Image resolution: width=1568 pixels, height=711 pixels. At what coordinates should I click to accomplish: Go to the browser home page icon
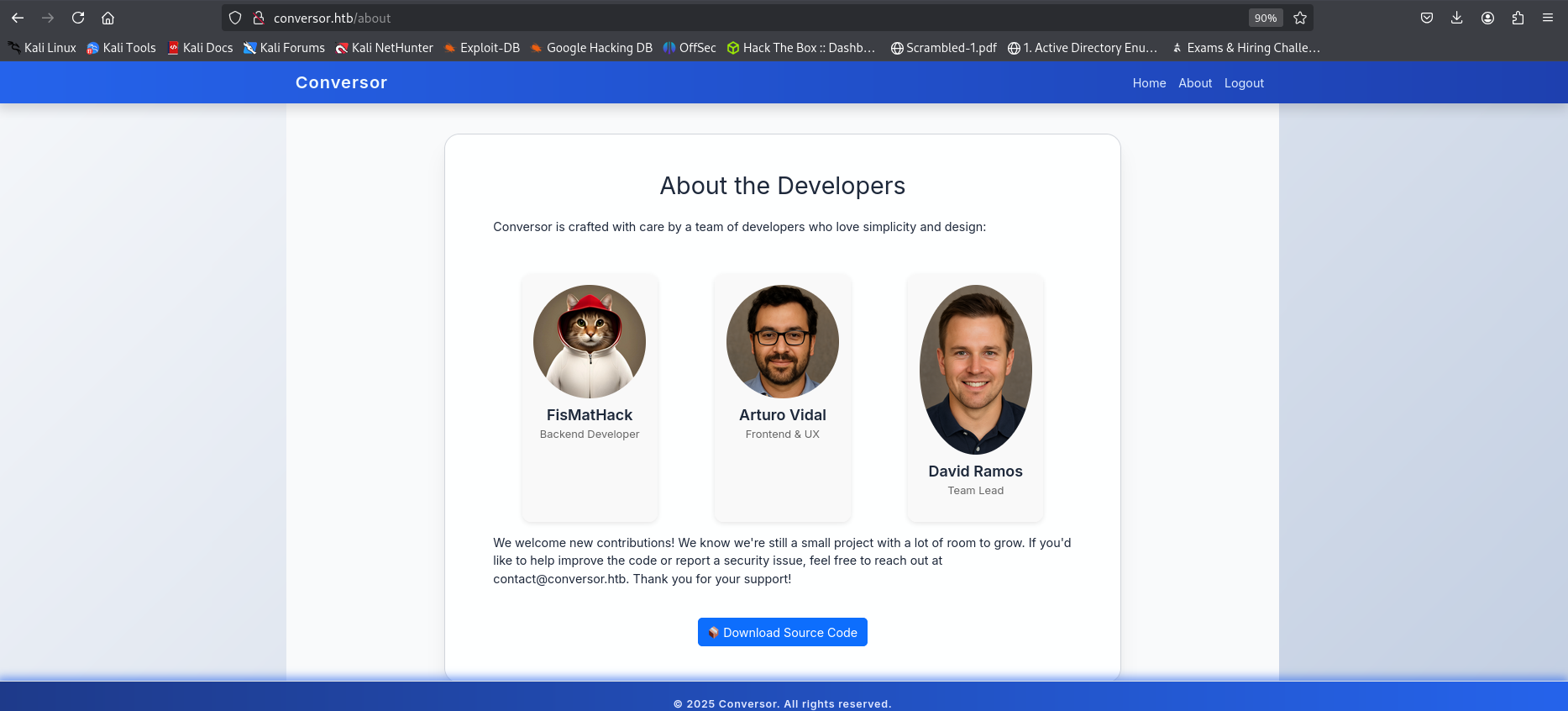pyautogui.click(x=108, y=18)
